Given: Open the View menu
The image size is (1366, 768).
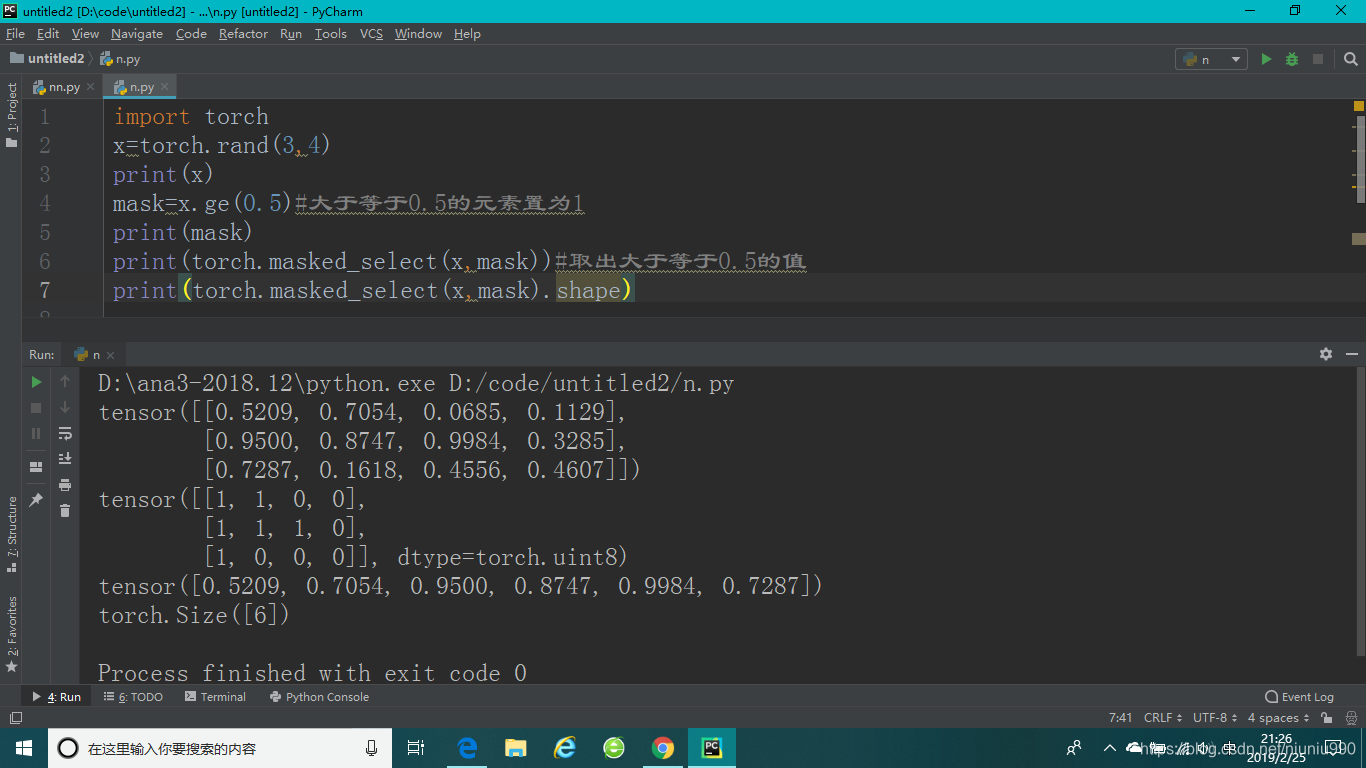Looking at the screenshot, I should 85,33.
